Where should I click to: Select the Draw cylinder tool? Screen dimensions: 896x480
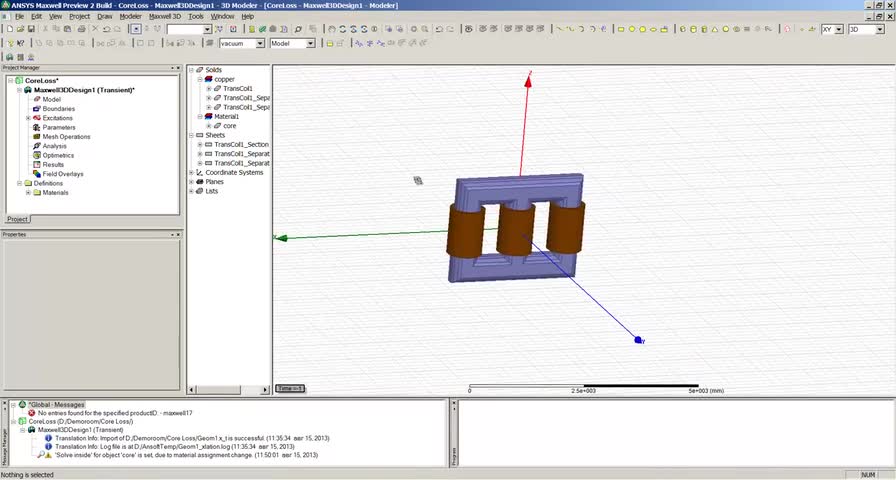(693, 29)
